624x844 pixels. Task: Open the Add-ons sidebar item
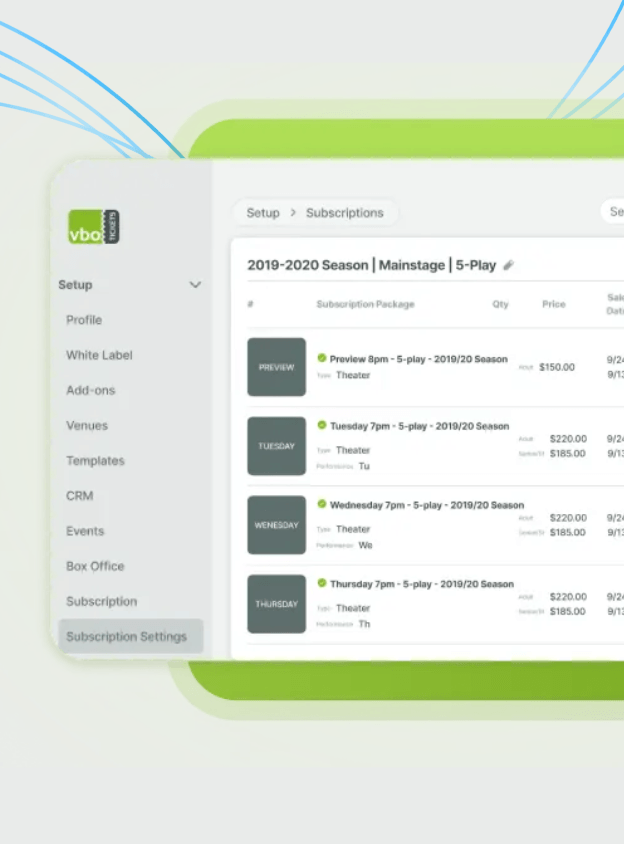pyautogui.click(x=90, y=390)
